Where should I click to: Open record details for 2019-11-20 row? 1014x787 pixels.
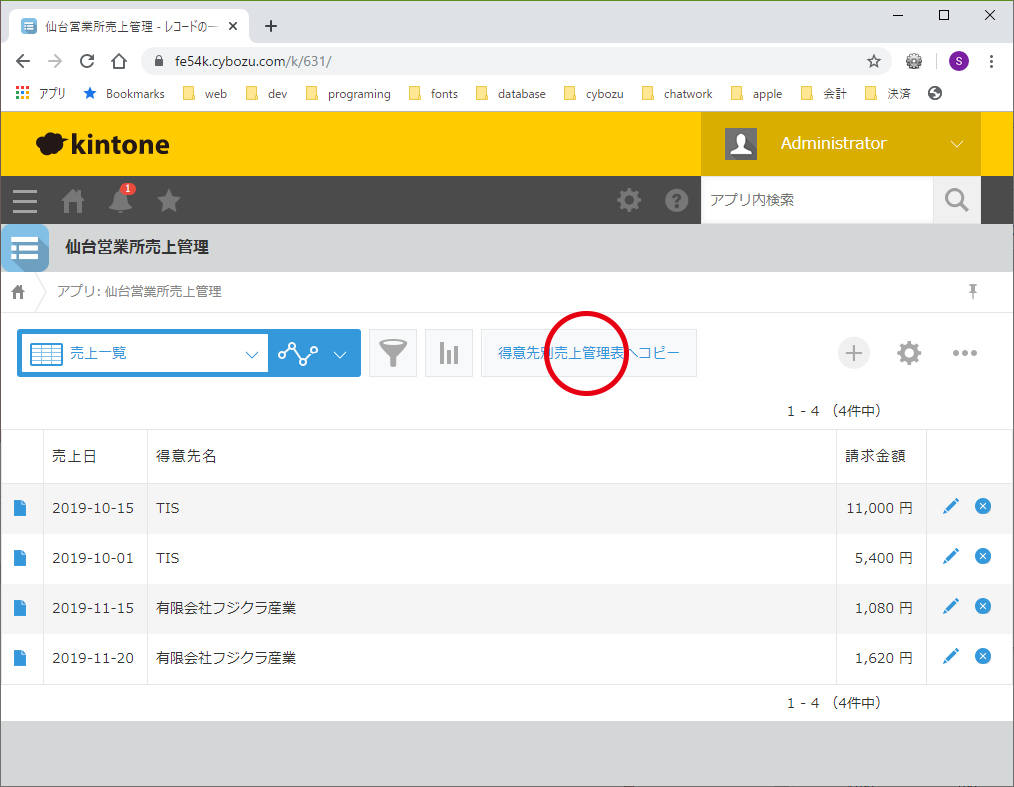coord(20,658)
